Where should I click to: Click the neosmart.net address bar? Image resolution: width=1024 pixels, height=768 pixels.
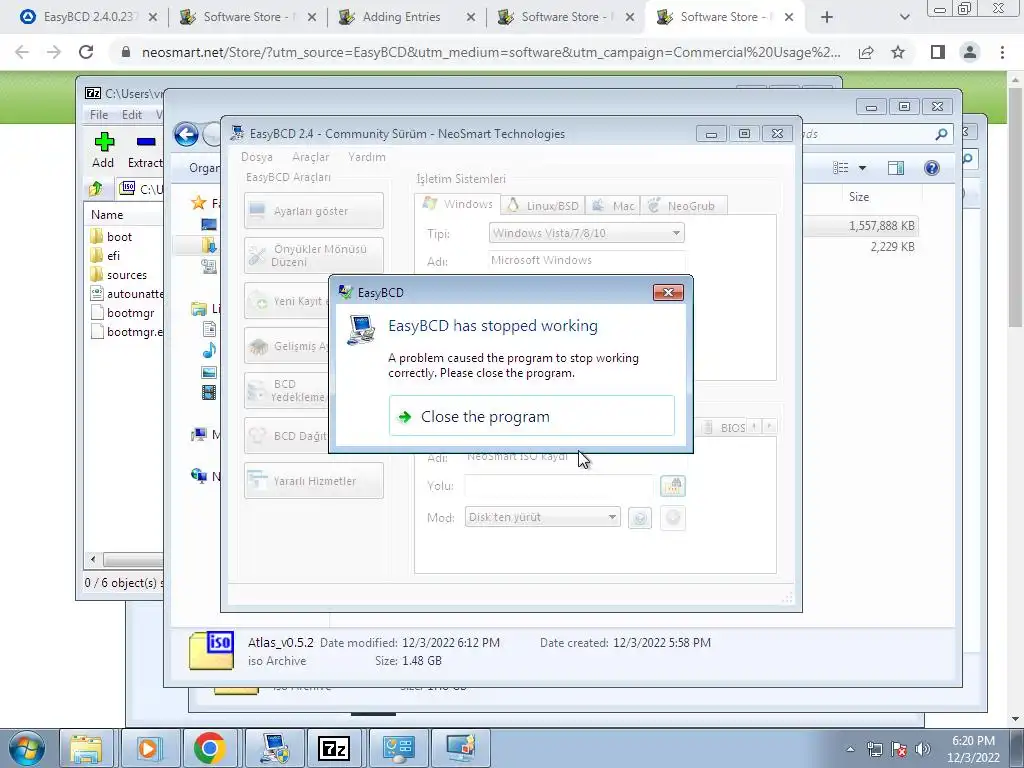490,52
